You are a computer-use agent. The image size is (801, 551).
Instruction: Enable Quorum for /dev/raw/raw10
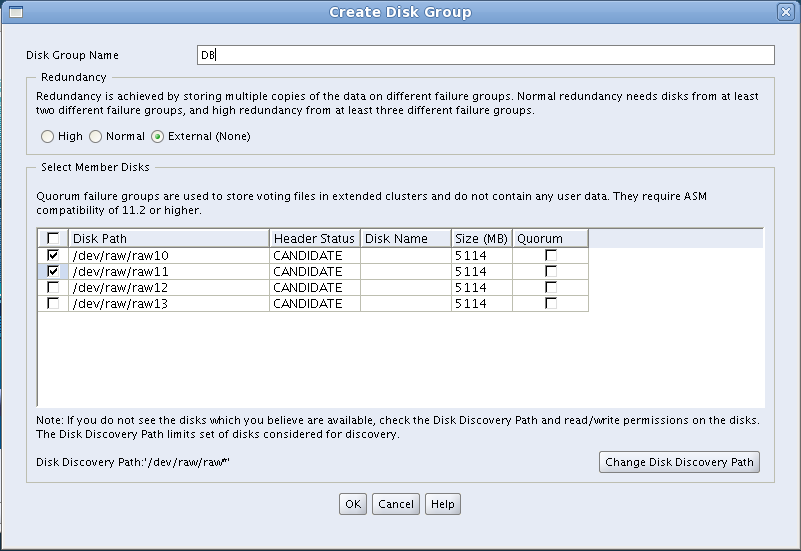pyautogui.click(x=551, y=255)
